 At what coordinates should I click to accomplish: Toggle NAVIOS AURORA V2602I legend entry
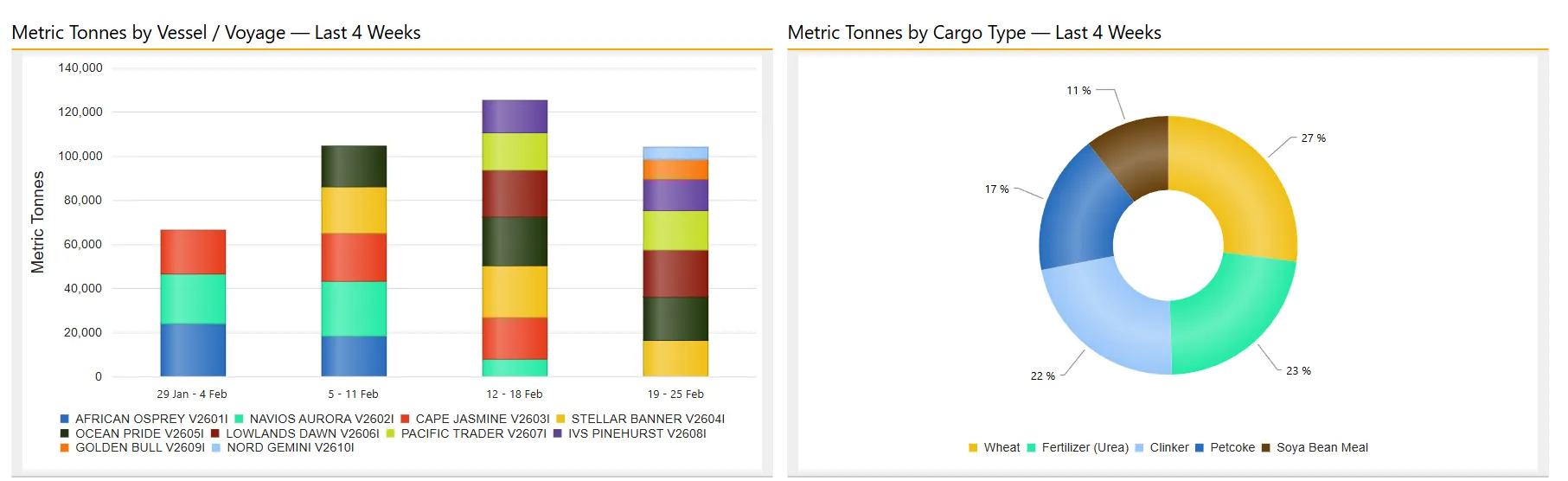click(315, 419)
